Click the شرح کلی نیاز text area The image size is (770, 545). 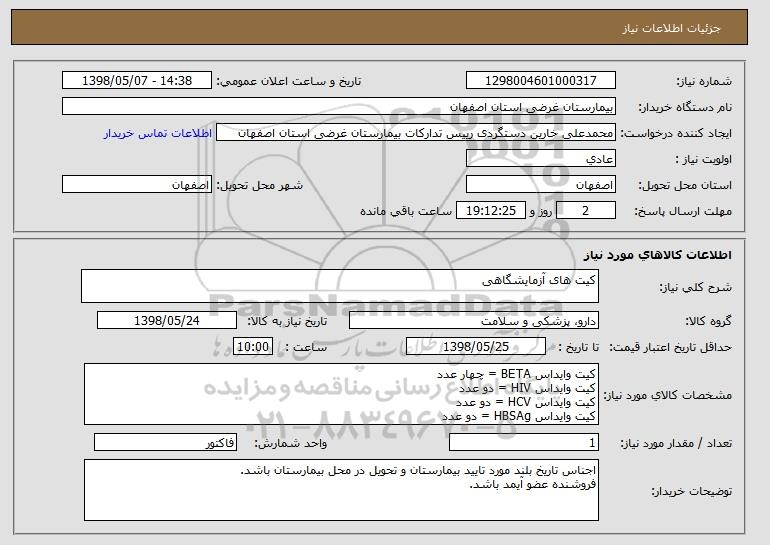pos(340,286)
